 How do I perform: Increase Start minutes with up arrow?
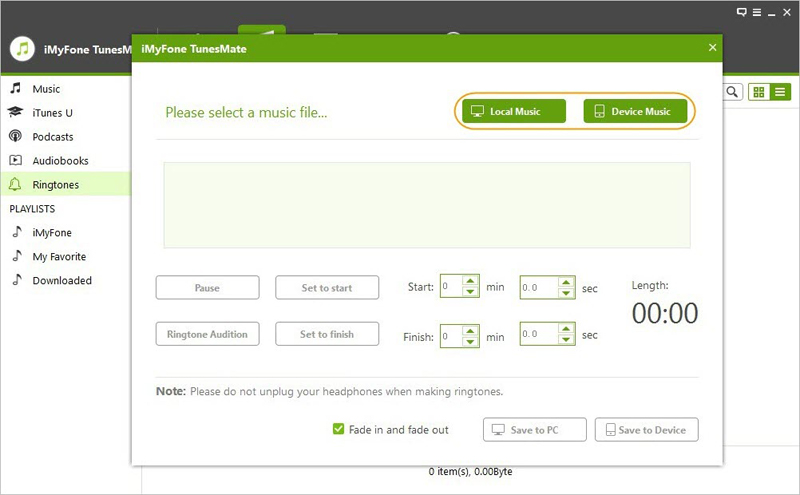(x=470, y=281)
